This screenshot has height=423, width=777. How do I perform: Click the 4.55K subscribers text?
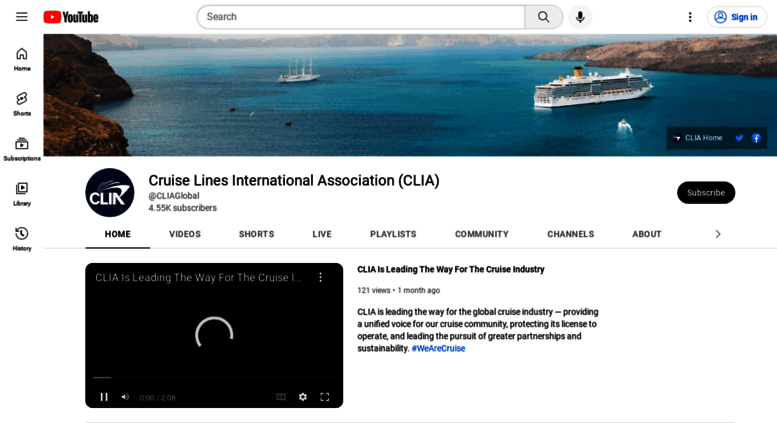(182, 208)
